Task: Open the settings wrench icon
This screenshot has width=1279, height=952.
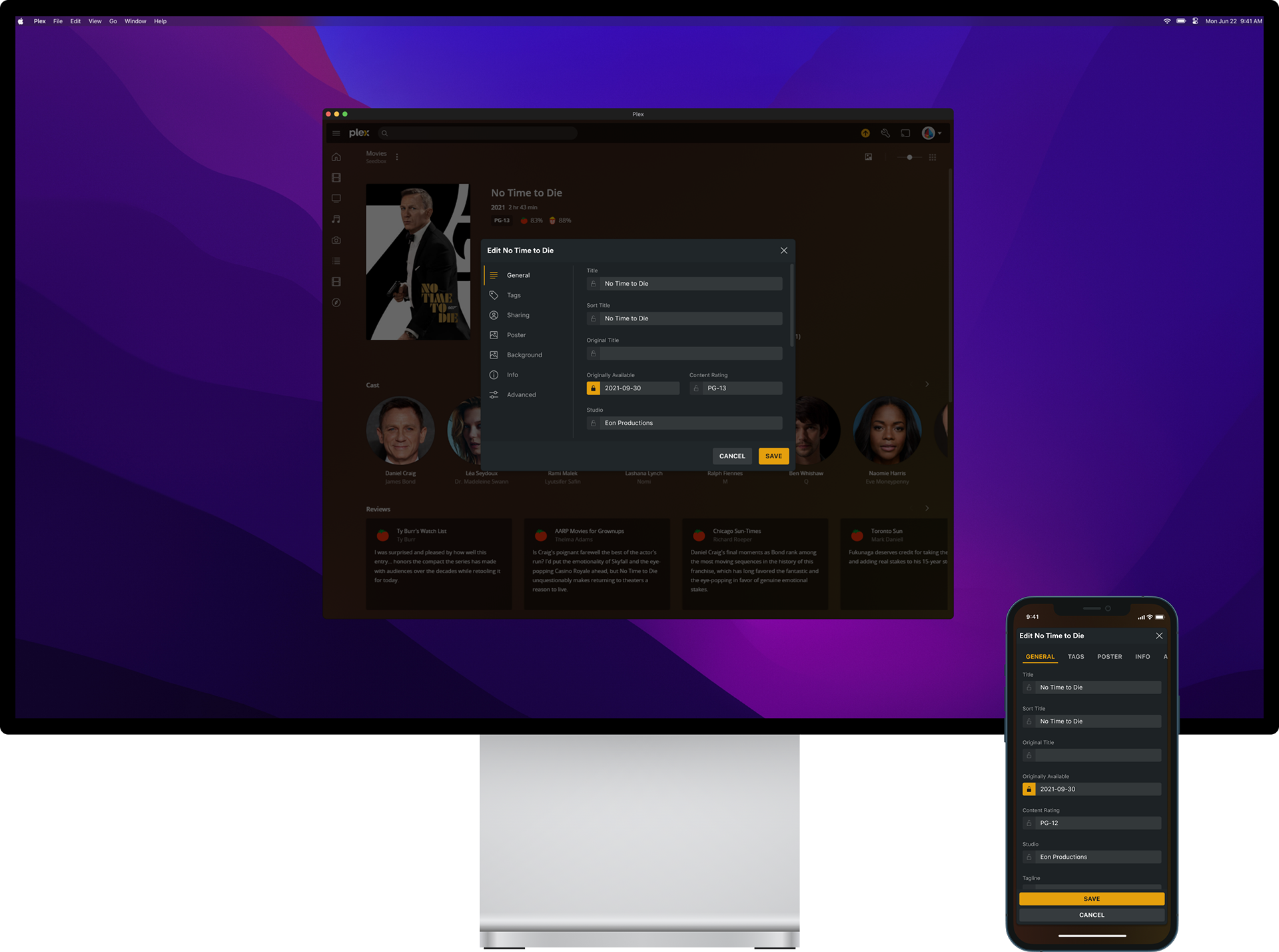Action: (885, 133)
